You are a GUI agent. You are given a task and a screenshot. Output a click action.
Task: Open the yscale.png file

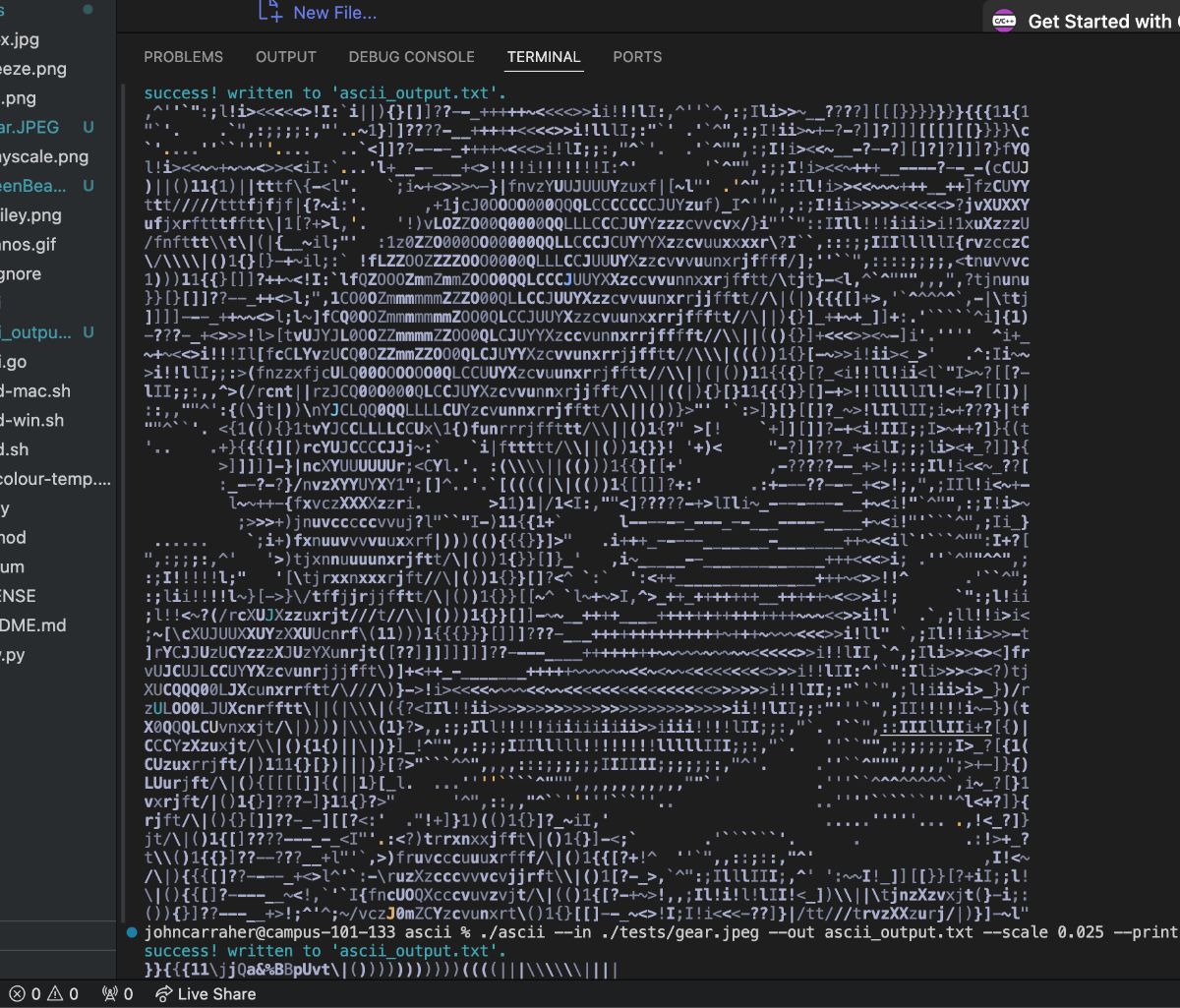[44, 156]
